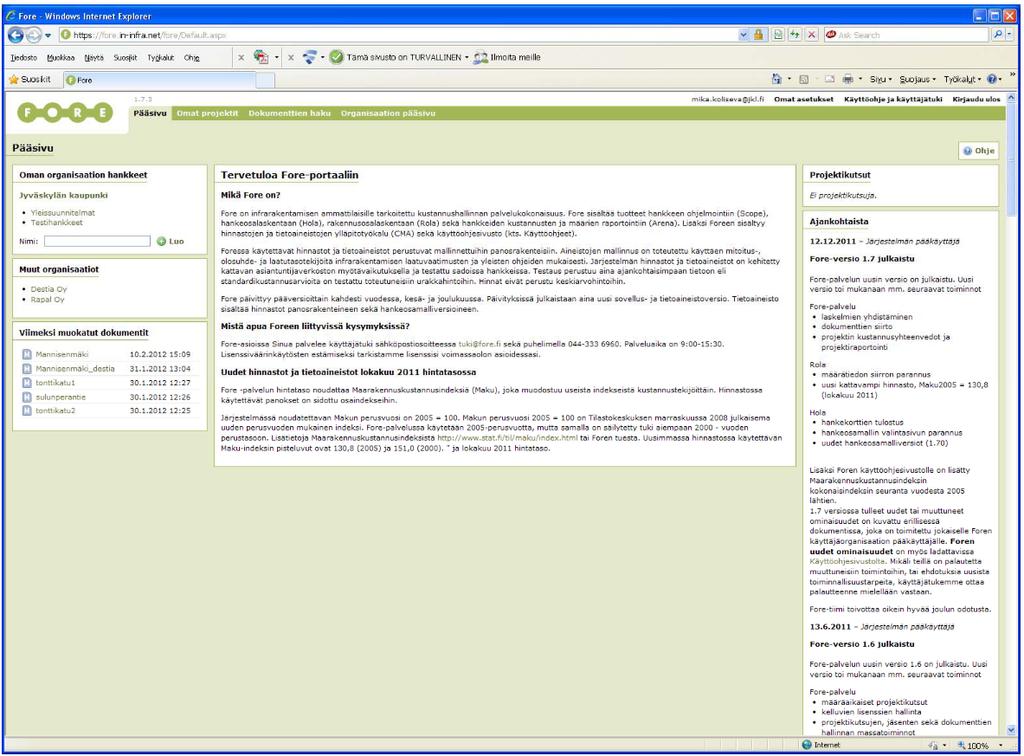The image size is (1024, 756).
Task: Click the browser Forward arrow button
Action: 34,35
